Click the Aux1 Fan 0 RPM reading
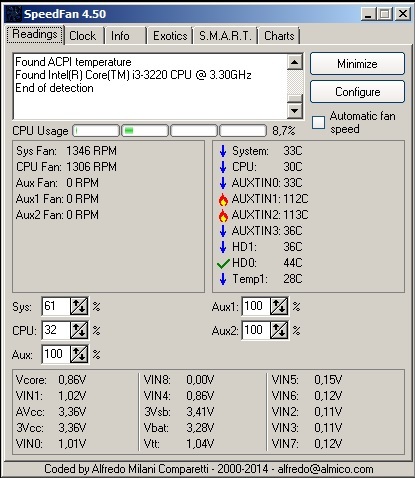Screen dimensions: 415x478 click(x=57, y=199)
